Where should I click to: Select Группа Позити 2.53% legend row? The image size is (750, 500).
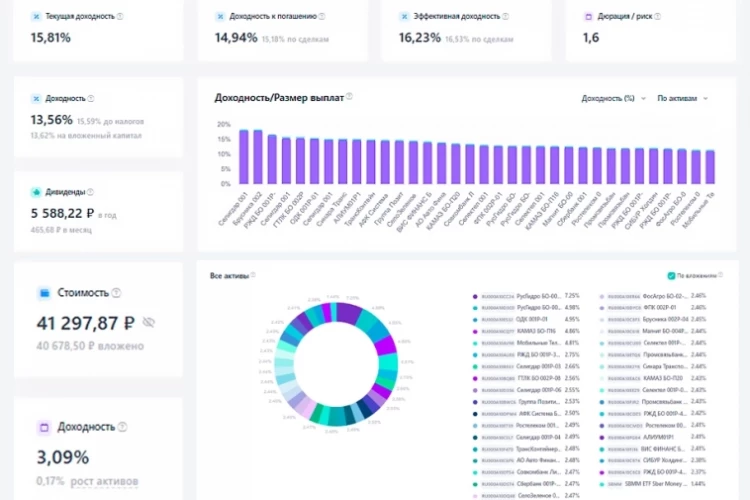pos(526,402)
